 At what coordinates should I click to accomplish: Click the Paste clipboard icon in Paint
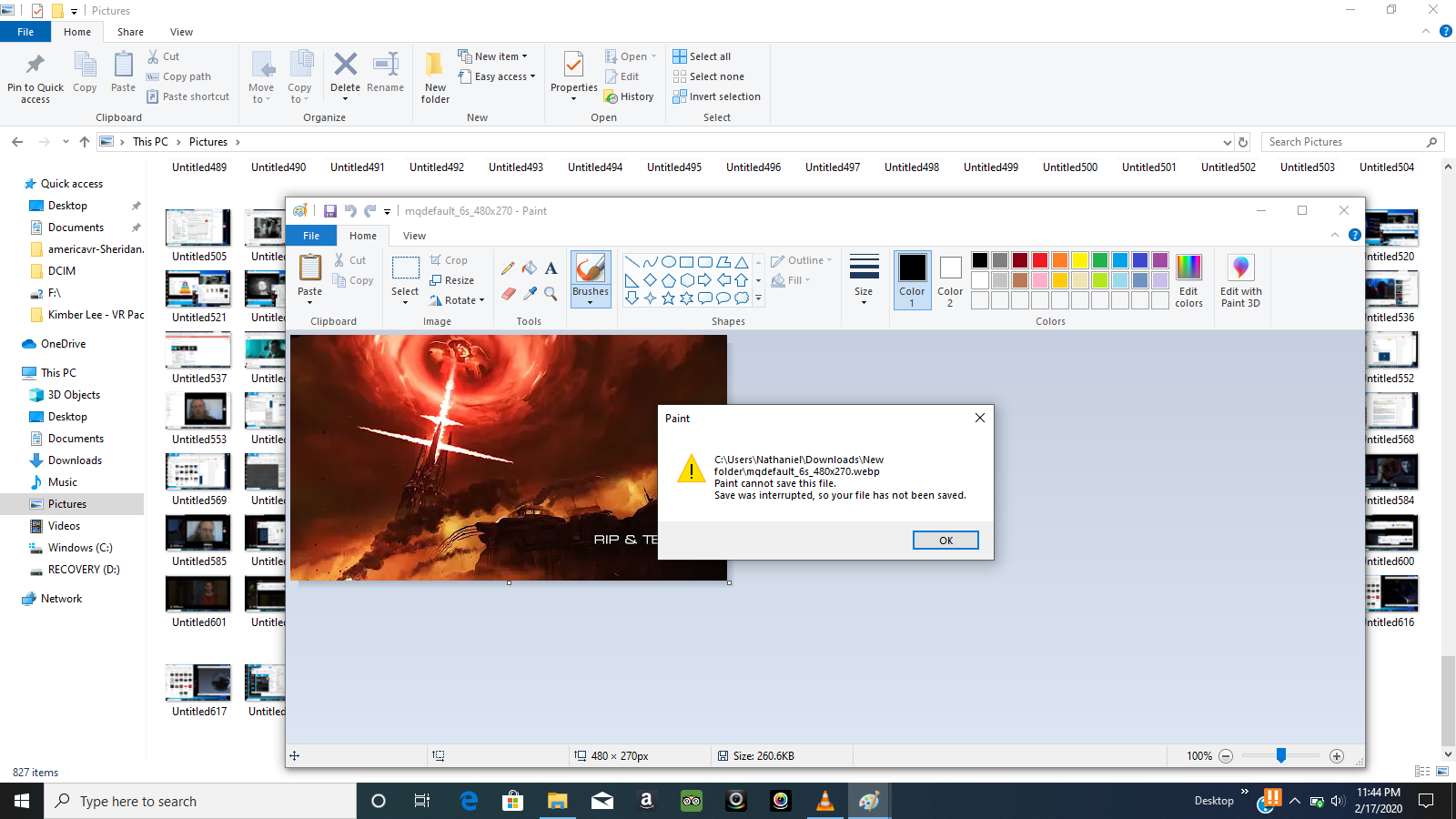[x=309, y=268]
